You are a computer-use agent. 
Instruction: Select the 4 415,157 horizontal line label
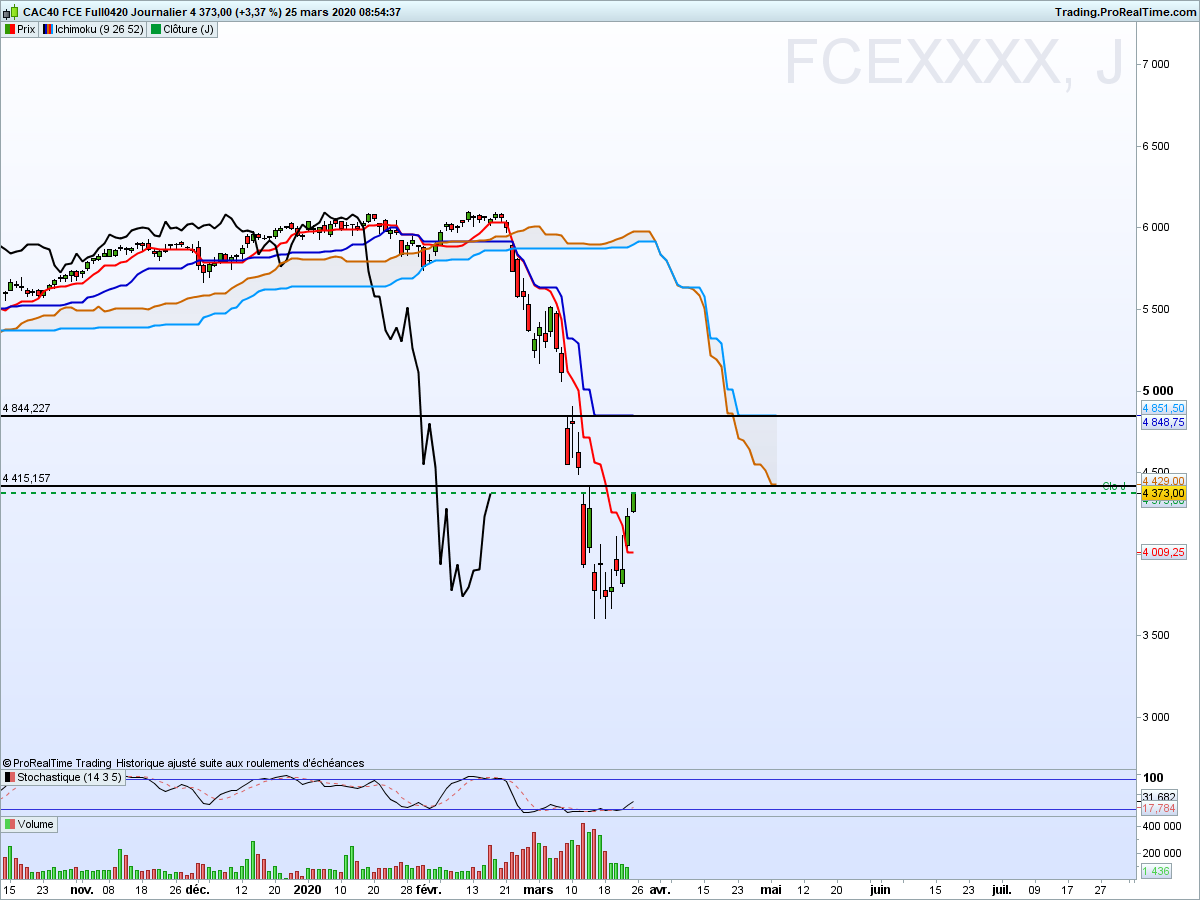(x=27, y=479)
